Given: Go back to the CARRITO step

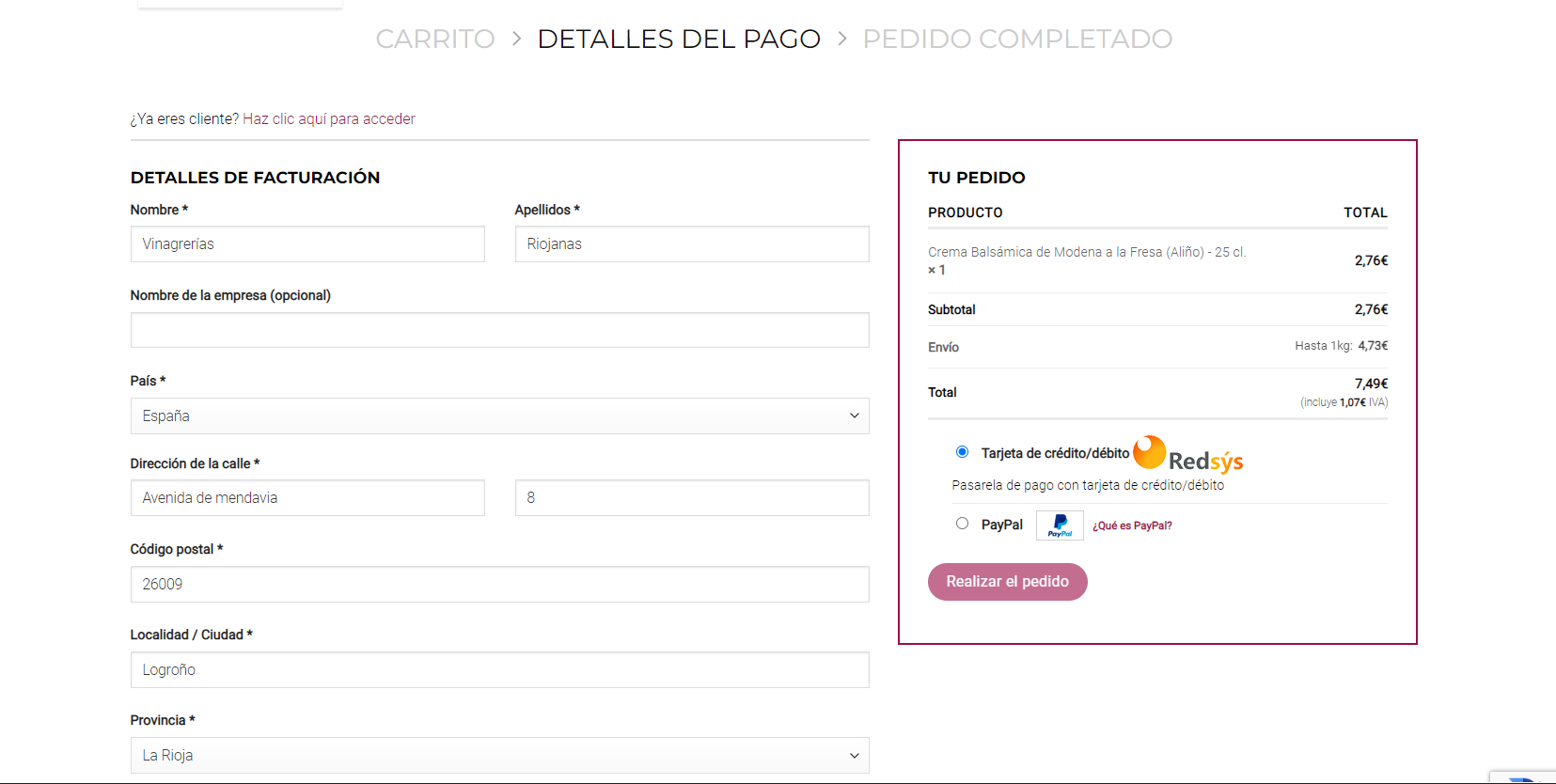Looking at the screenshot, I should click(x=434, y=39).
